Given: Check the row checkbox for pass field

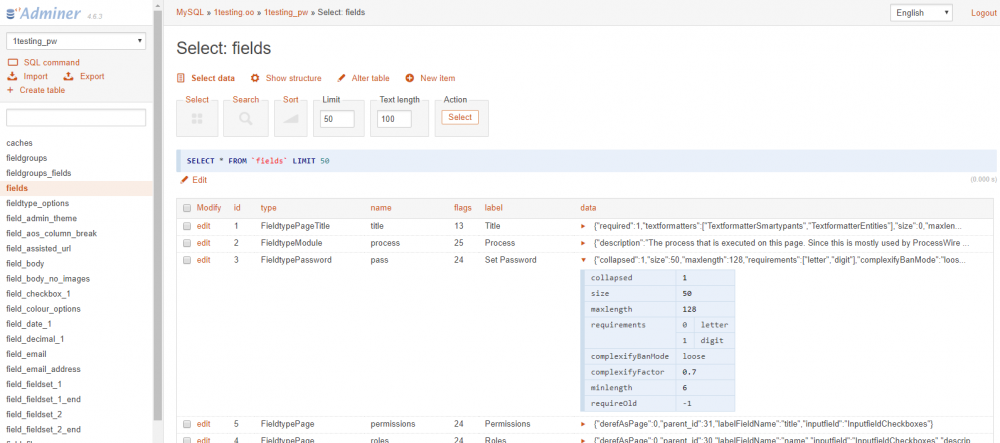Looking at the screenshot, I should (x=186, y=260).
